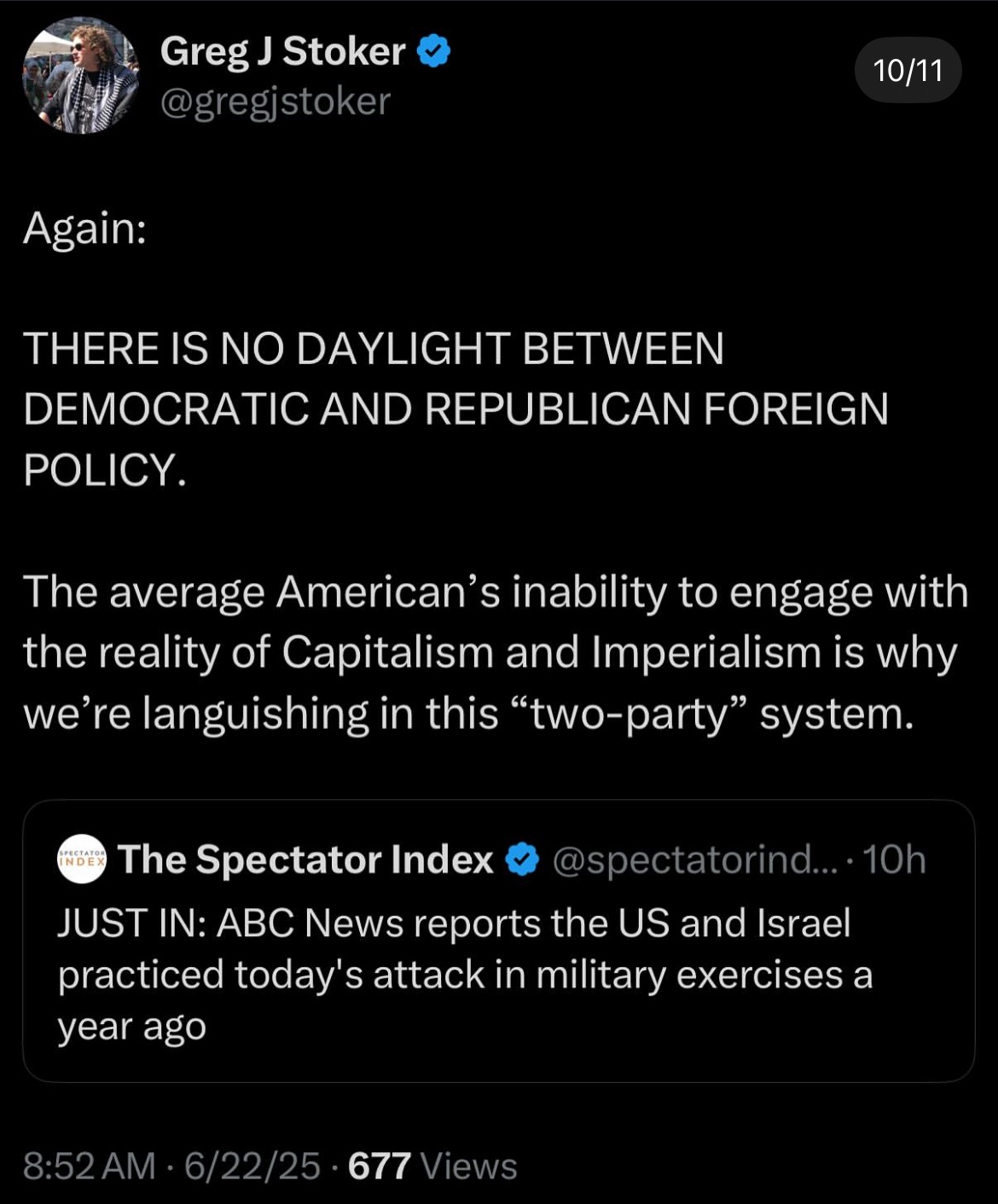The width and height of the screenshot is (998, 1204).
Task: Click the THERE IS NO DAYLIGHT BETWEEN line
Action: coord(374,349)
